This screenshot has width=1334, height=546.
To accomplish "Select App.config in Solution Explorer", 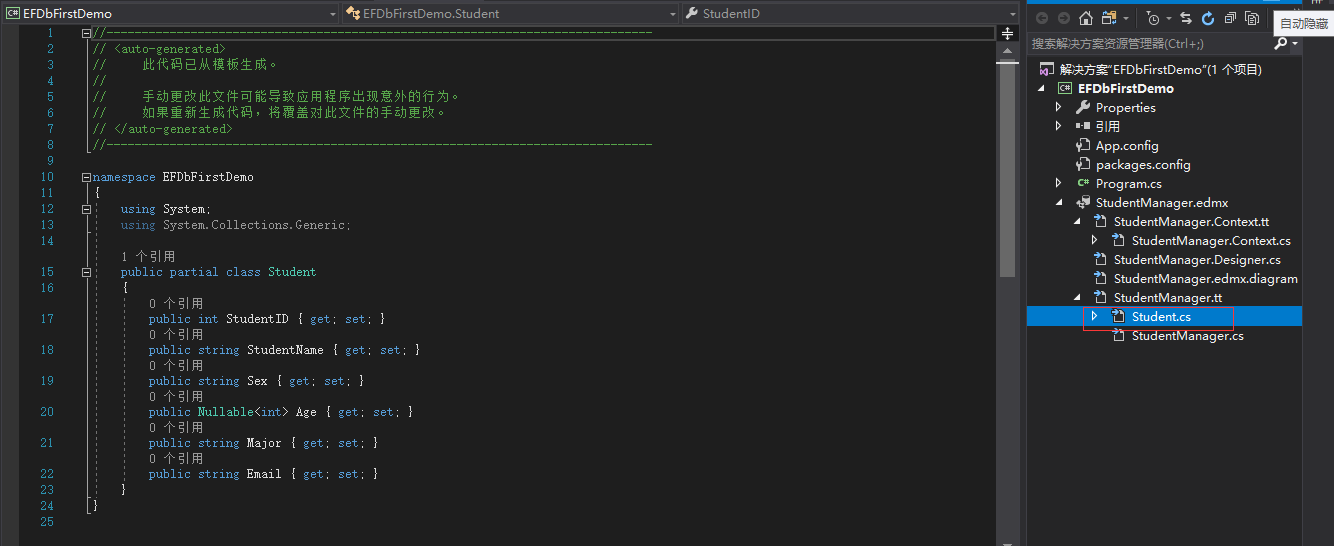I will tap(1127, 145).
